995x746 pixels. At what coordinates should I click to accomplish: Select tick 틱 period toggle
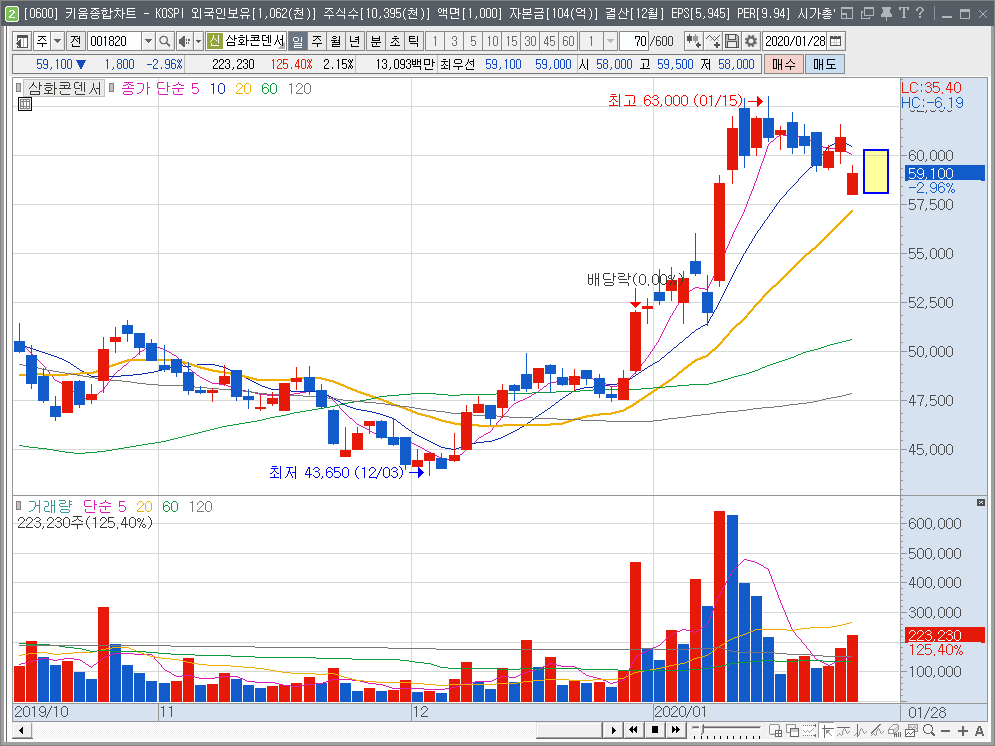pos(414,41)
